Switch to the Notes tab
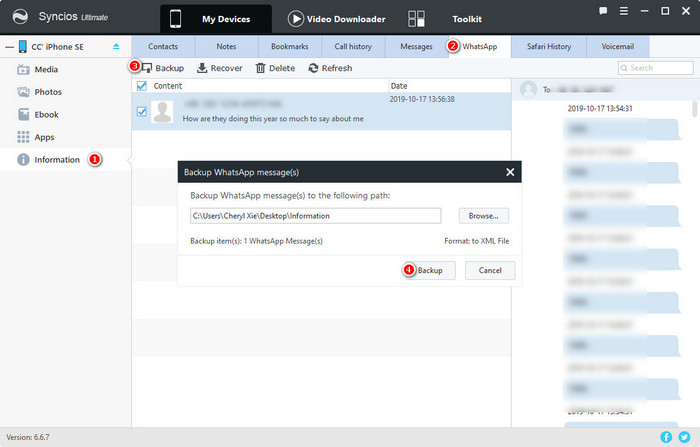 (226, 46)
